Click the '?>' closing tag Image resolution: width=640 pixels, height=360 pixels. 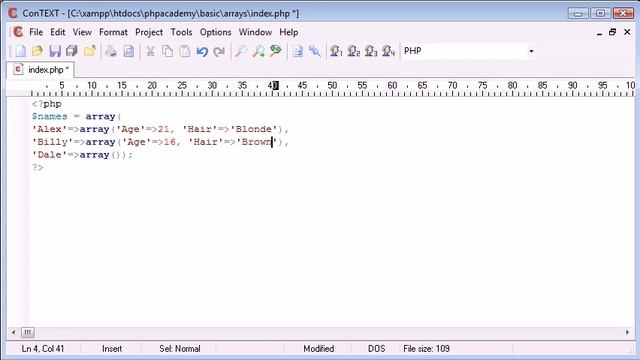pos(38,167)
